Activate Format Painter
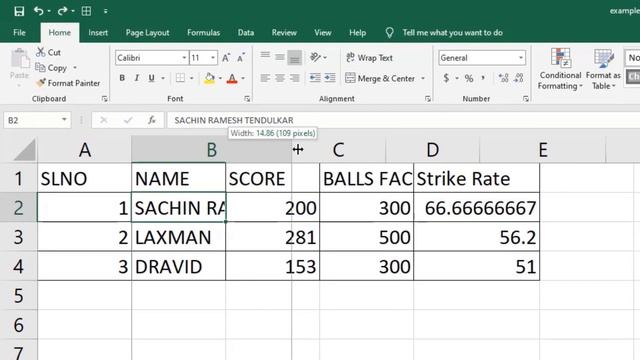 tap(68, 83)
